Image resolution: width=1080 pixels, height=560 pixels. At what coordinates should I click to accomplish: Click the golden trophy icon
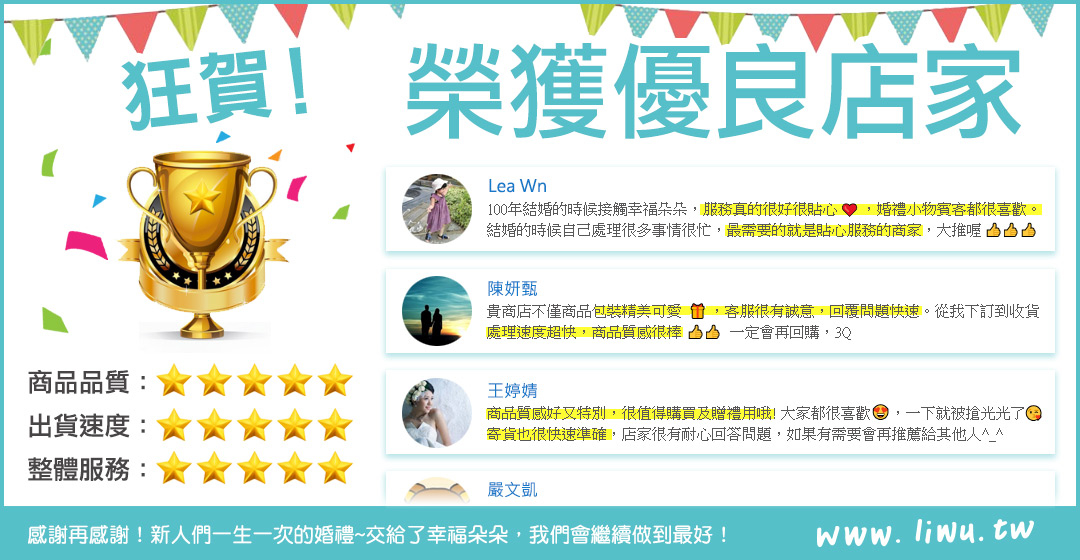point(202,245)
